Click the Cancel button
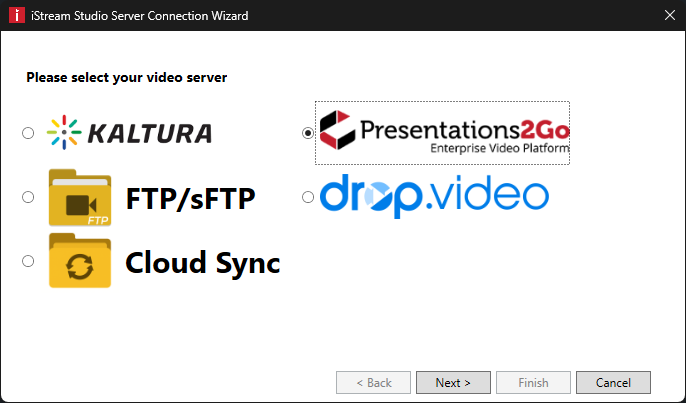 click(x=613, y=382)
